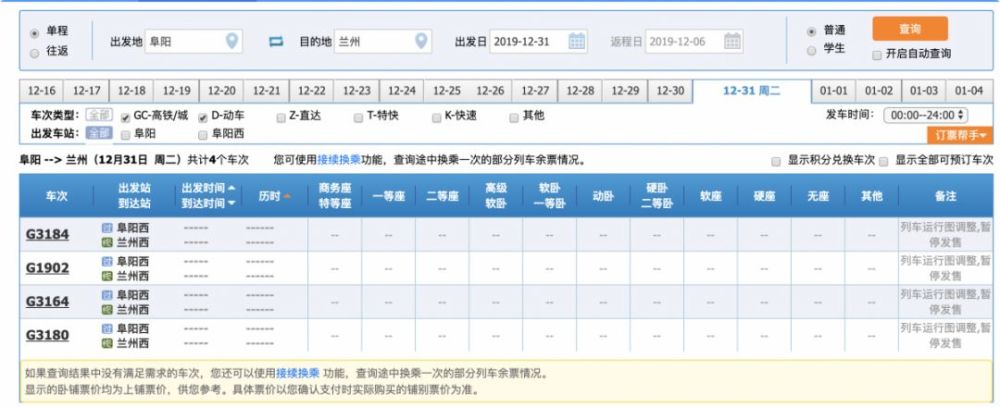1000x407 pixels.
Task: Click terminal-station icon in G1902 row
Action: click(107, 276)
